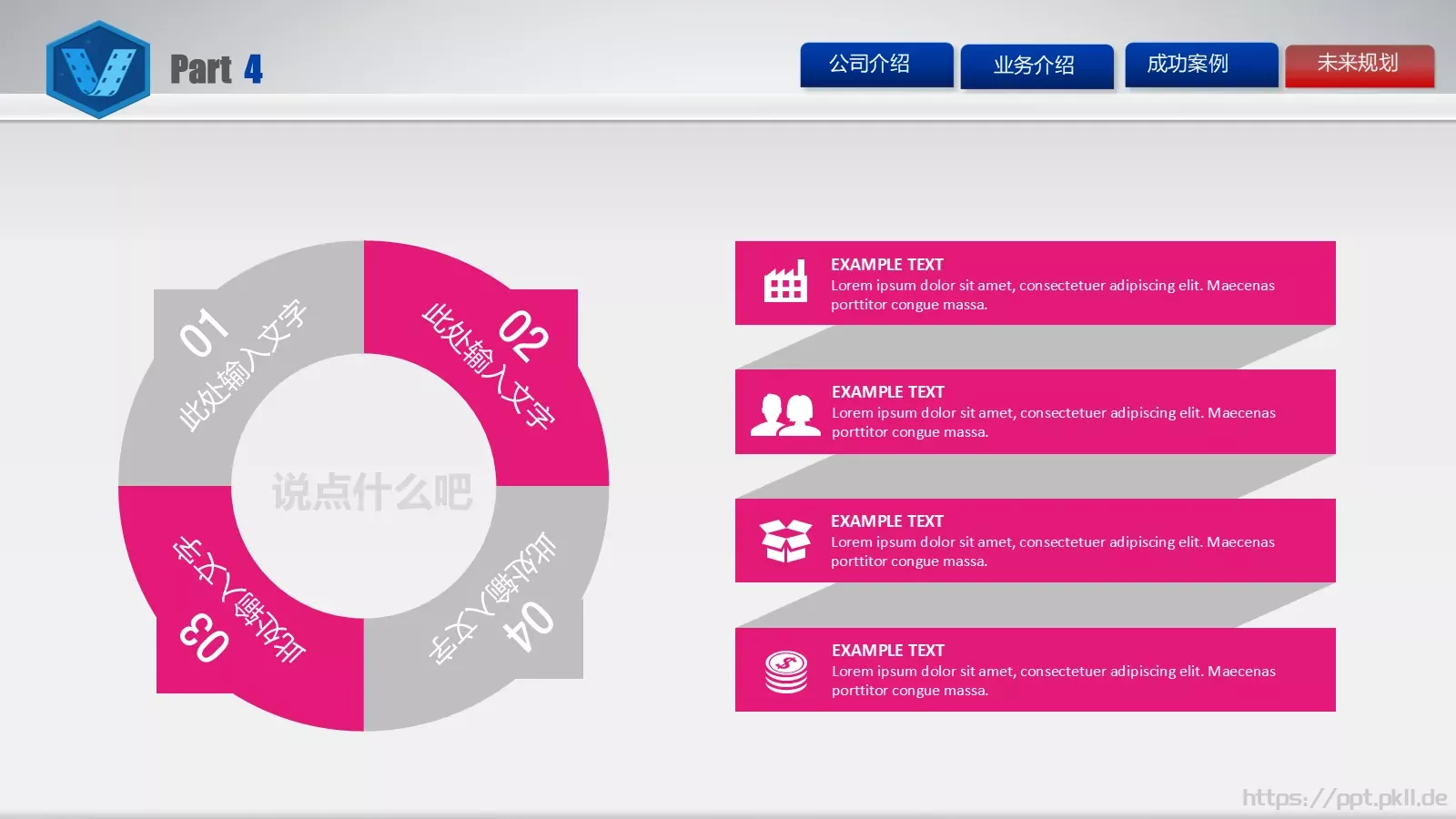Select the two people silhouette icon

click(x=785, y=415)
